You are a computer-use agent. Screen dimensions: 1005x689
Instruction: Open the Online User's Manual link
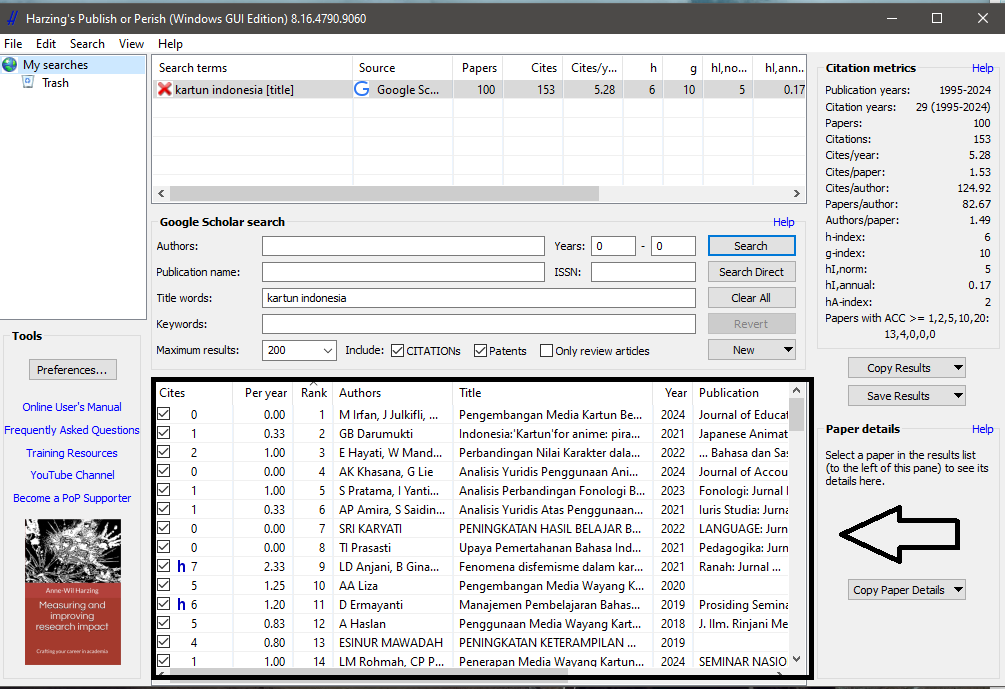click(72, 407)
